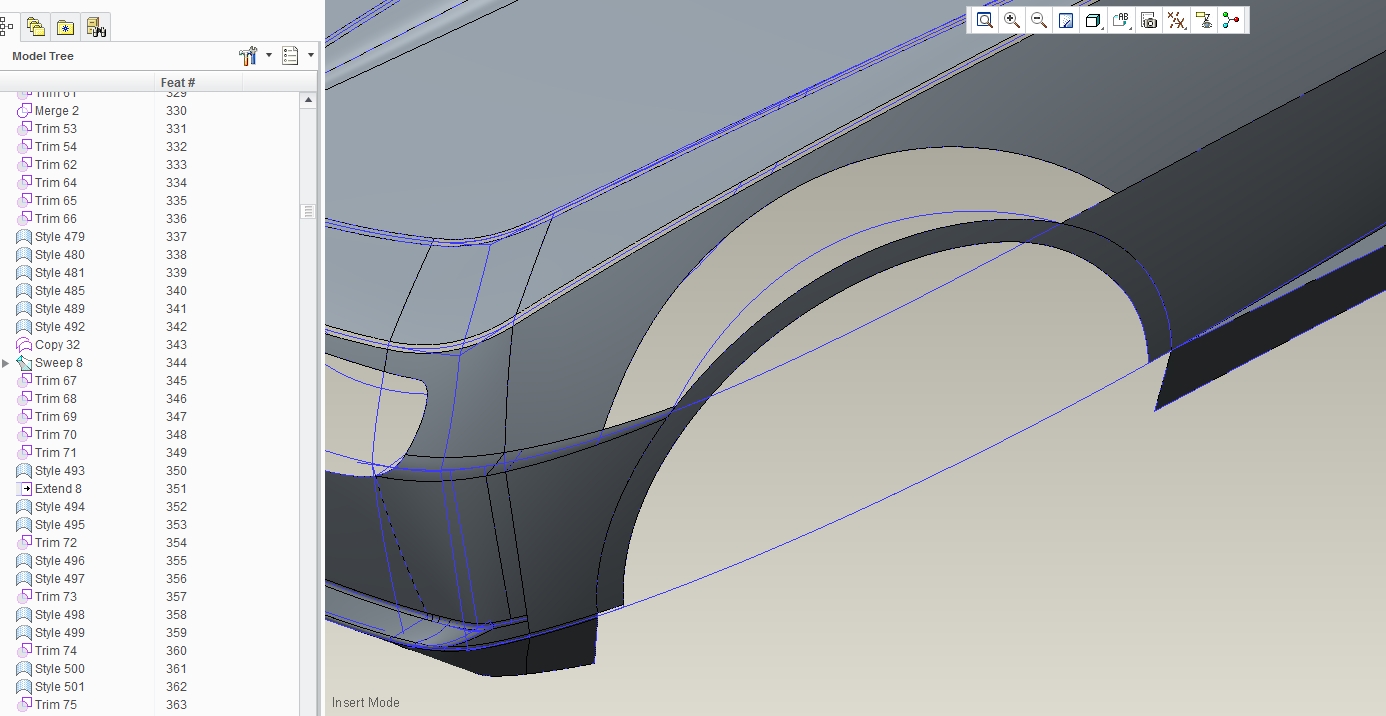Screen dimensions: 1386x716
Task: Click the Style 501 surface icon
Action: 25,687
